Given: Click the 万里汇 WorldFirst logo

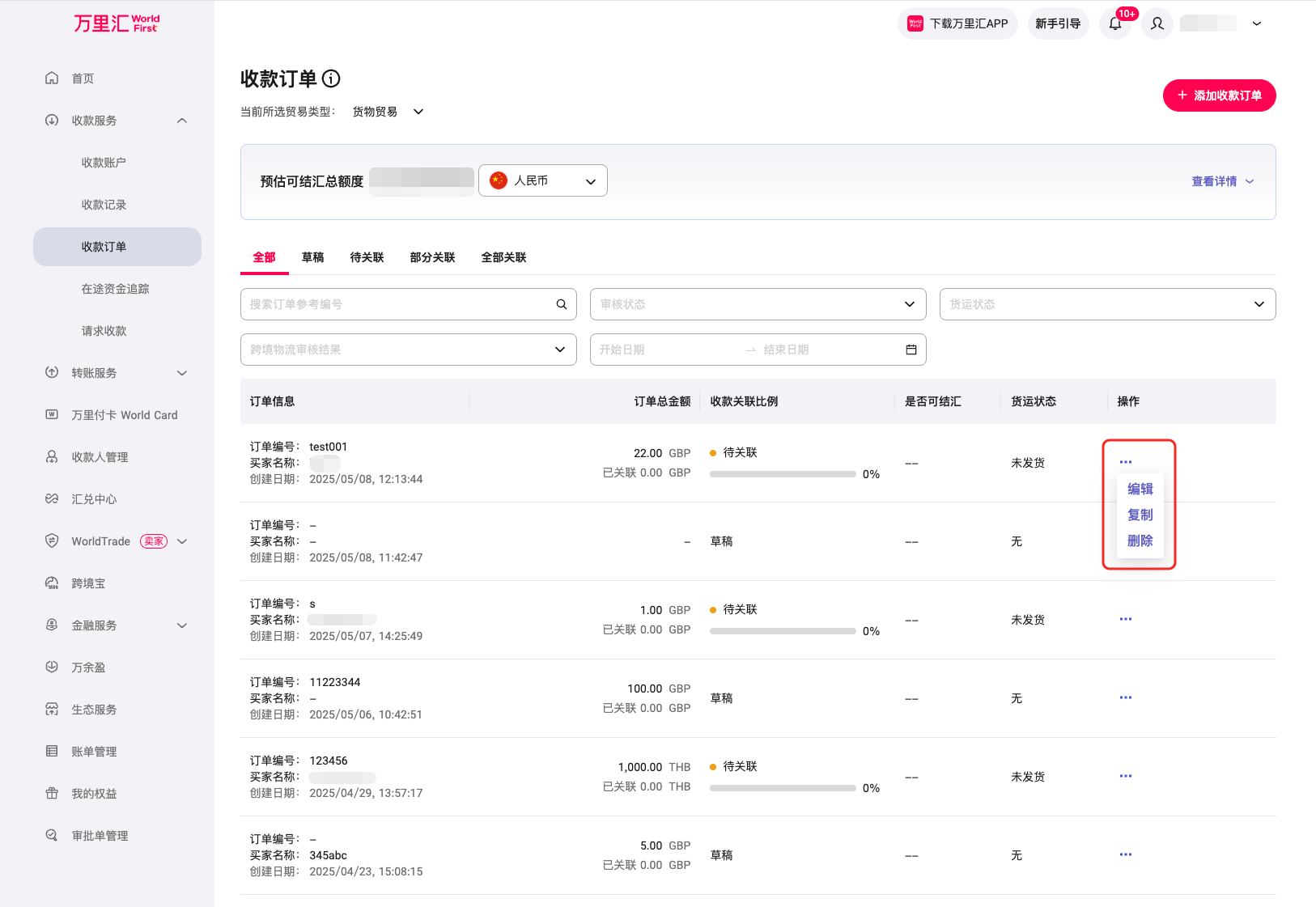Looking at the screenshot, I should point(117,23).
